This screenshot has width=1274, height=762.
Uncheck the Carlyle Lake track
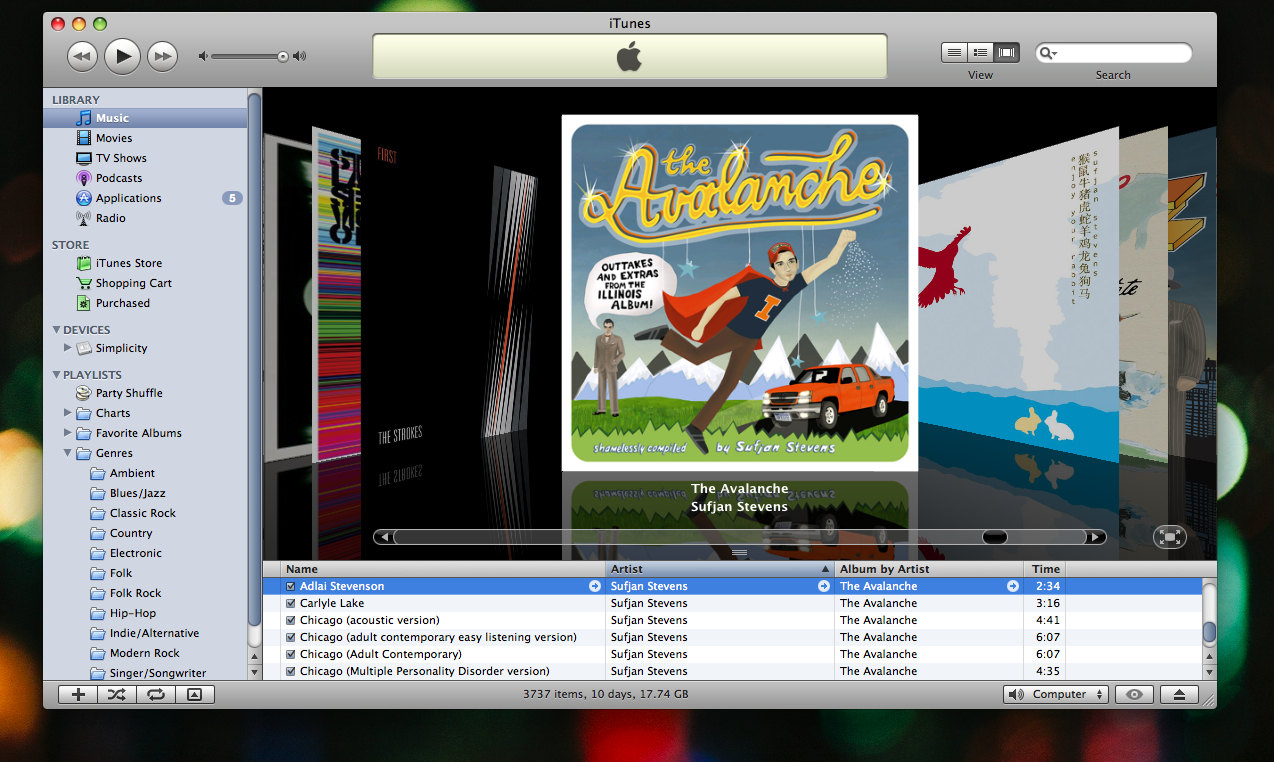pyautogui.click(x=291, y=603)
